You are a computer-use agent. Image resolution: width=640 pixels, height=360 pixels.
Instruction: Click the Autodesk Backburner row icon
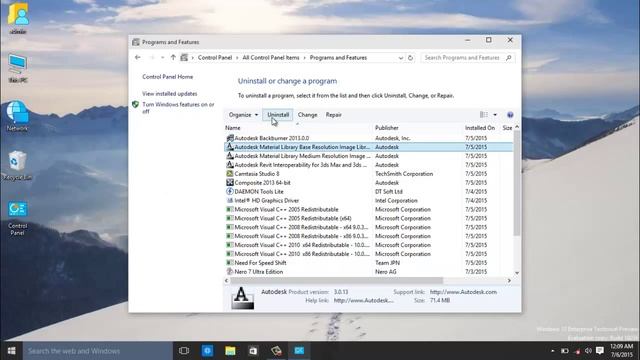pos(230,138)
